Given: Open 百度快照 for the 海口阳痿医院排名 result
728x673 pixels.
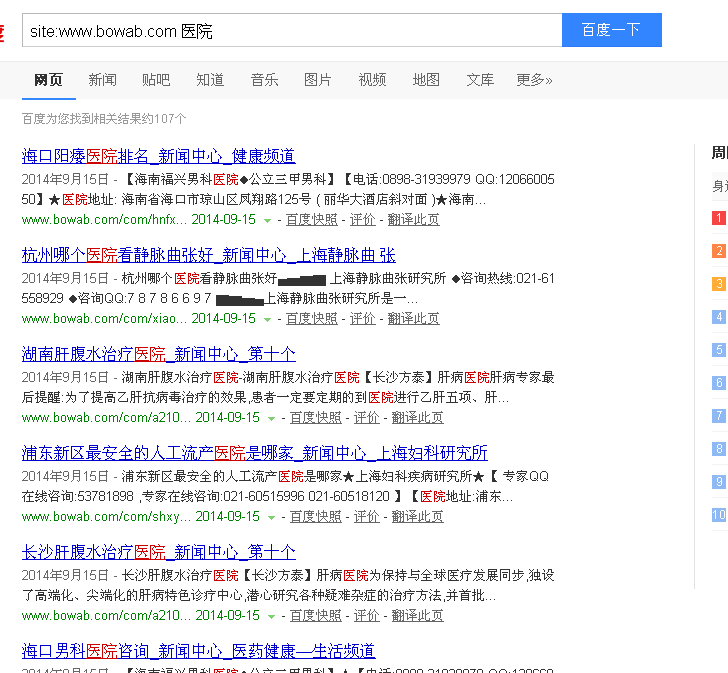Looking at the screenshot, I should [311, 220].
